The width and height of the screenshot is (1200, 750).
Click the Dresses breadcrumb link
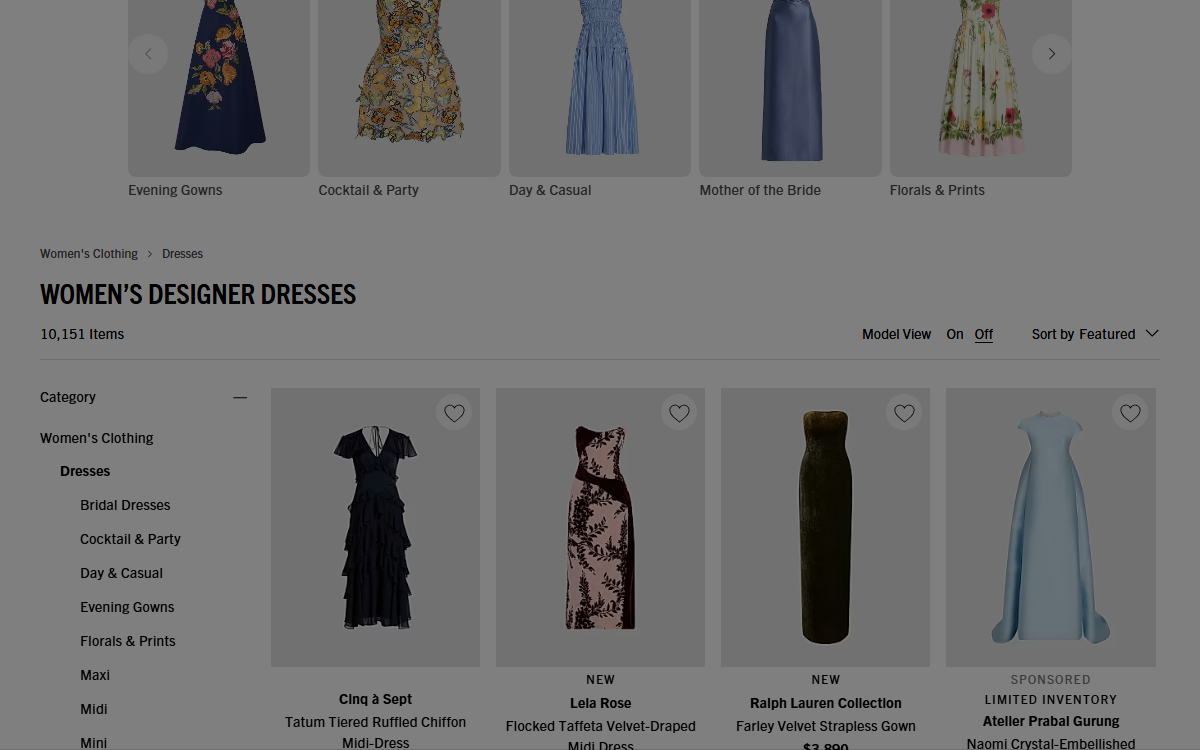[x=182, y=254]
